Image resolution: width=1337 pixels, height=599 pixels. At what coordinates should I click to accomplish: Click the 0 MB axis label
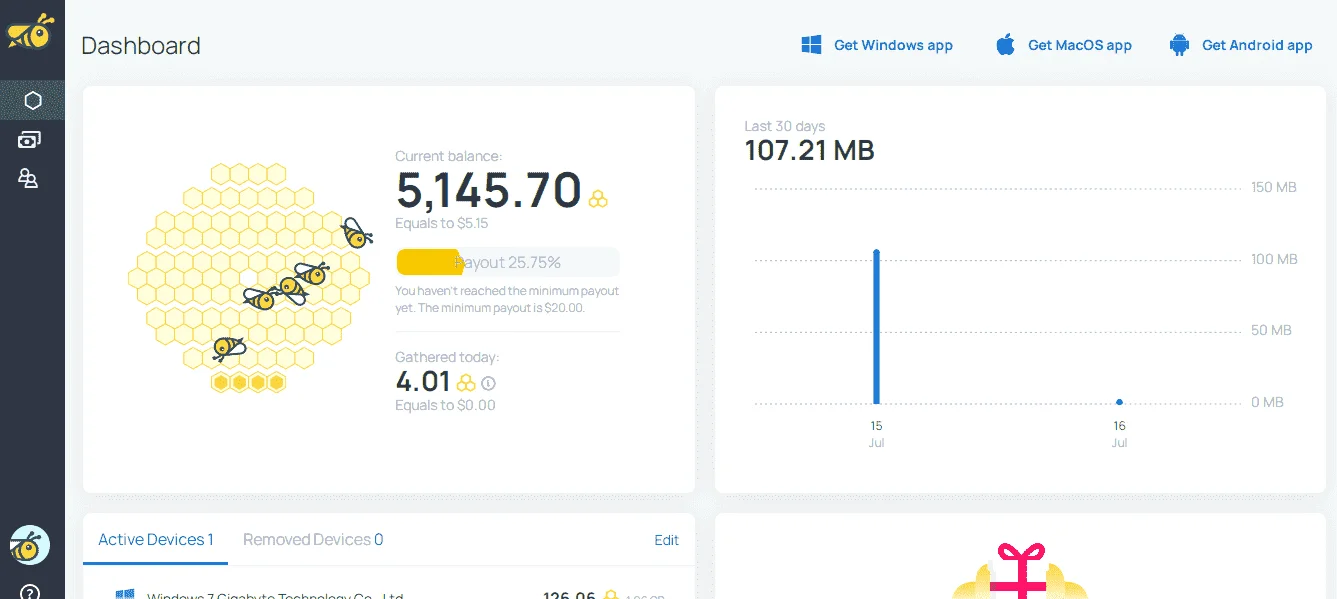point(1267,402)
